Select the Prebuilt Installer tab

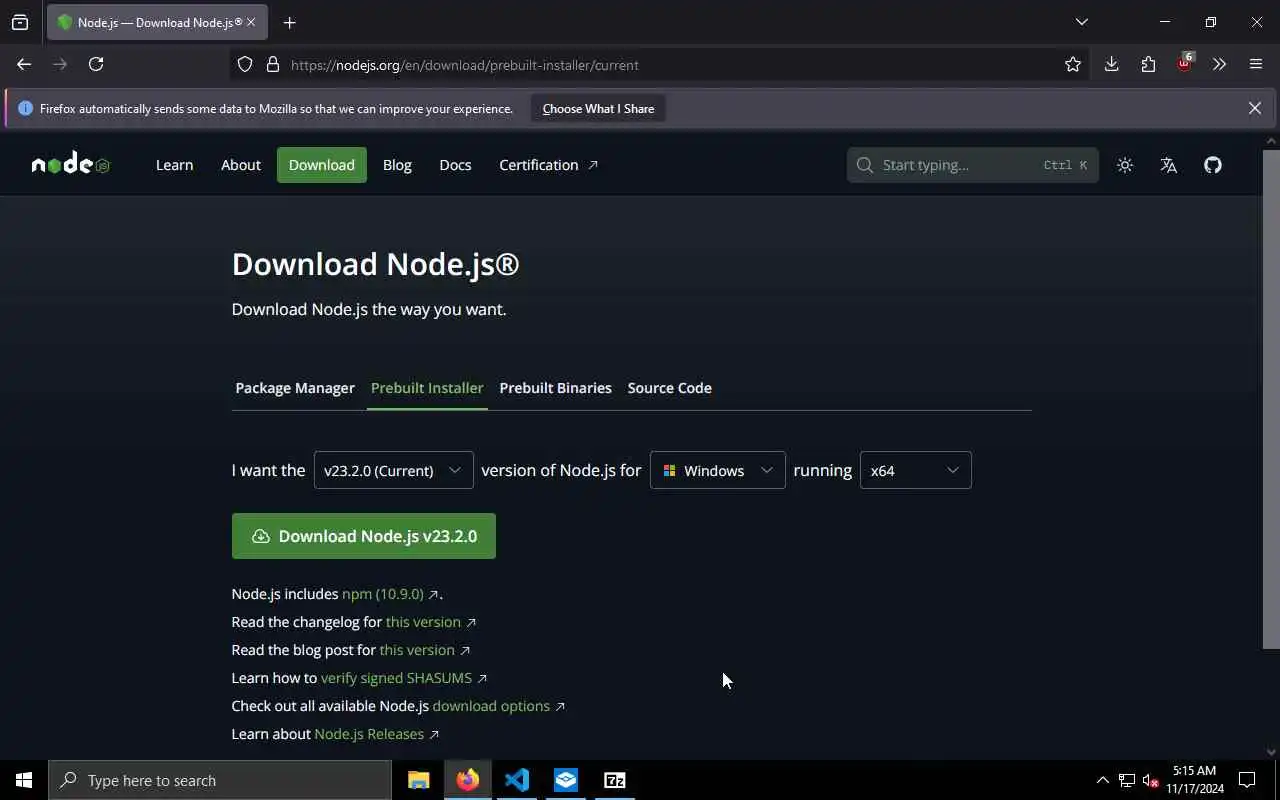click(x=427, y=388)
